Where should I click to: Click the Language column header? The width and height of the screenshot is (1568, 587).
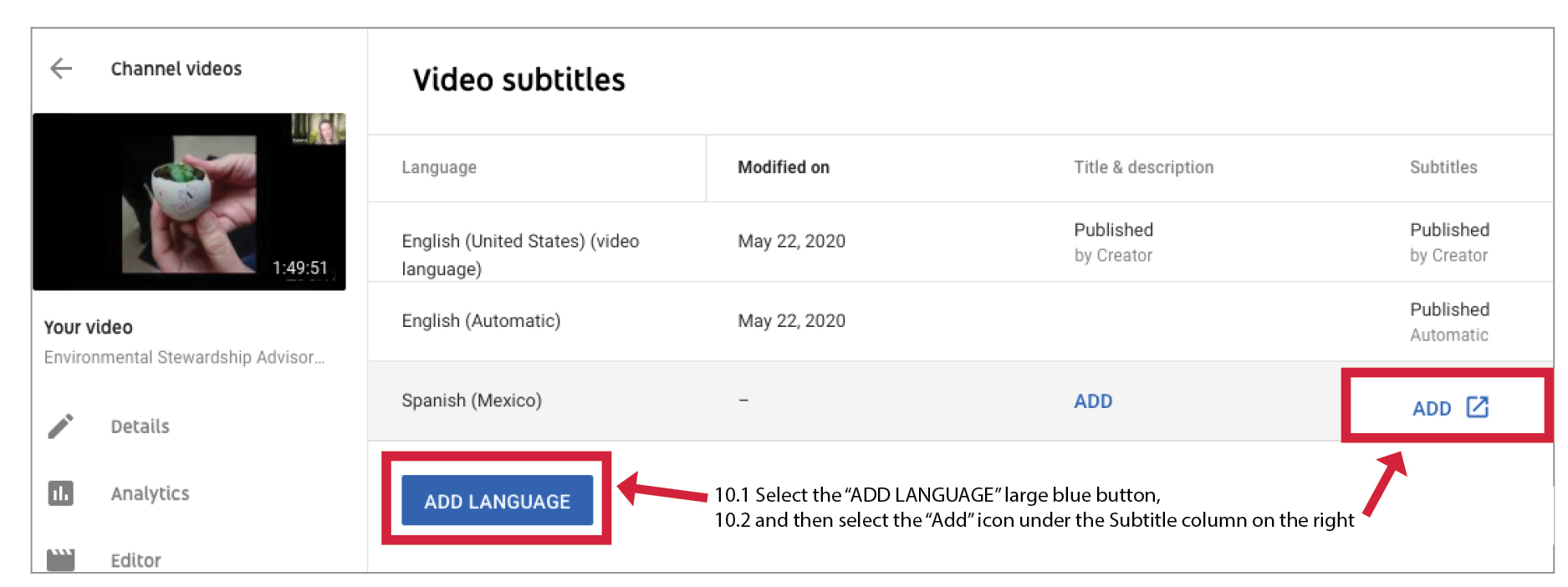click(x=439, y=167)
